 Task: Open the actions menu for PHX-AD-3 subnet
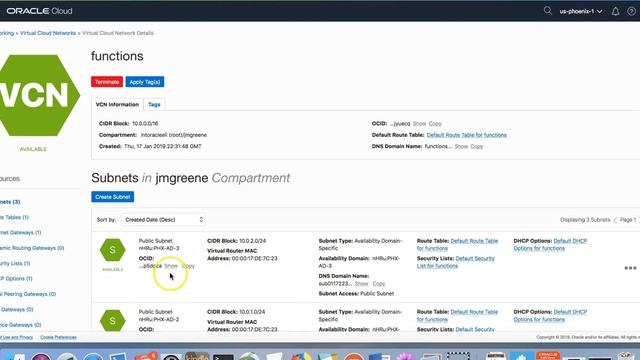[x=630, y=268]
